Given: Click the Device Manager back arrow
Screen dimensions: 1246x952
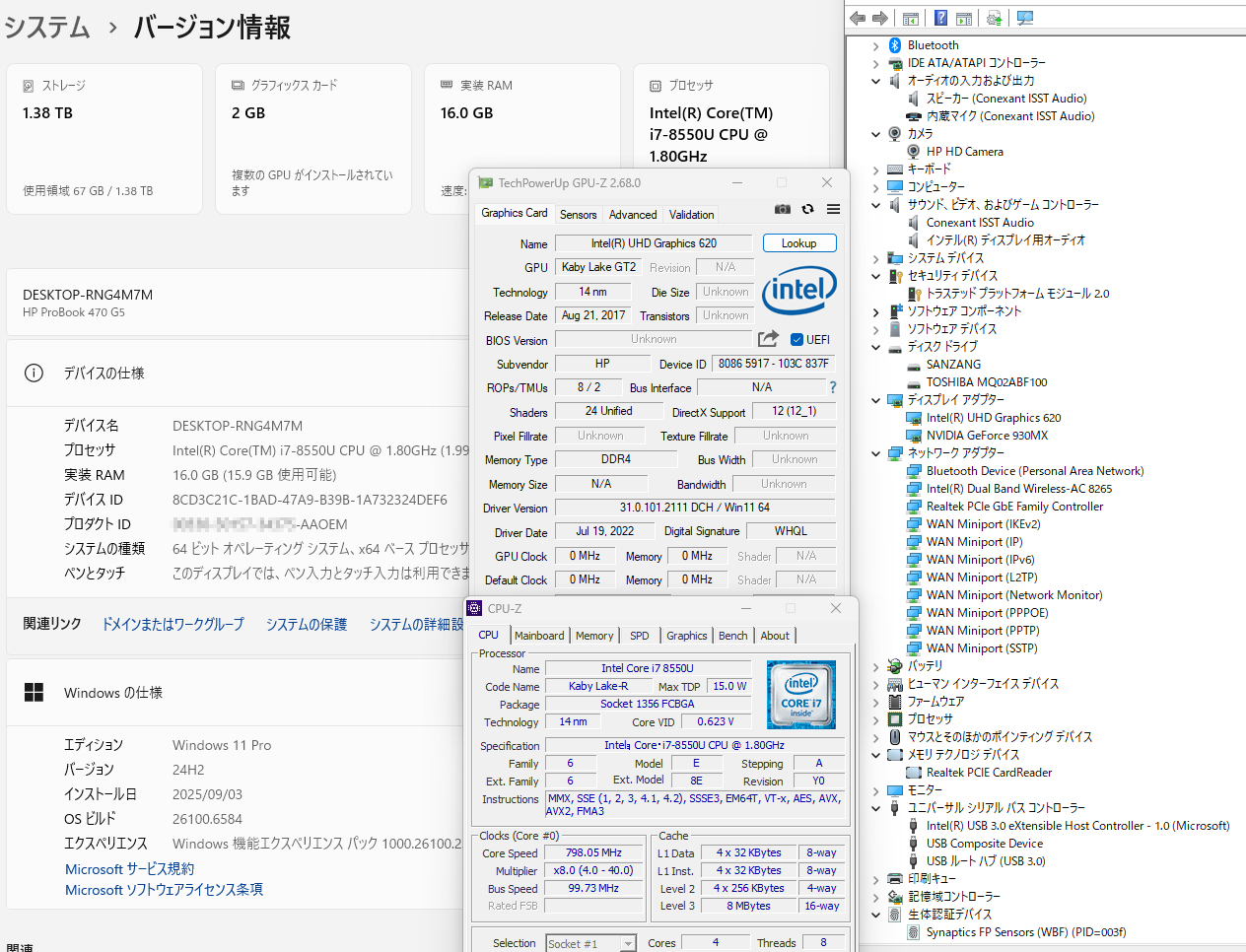Looking at the screenshot, I should pyautogui.click(x=858, y=18).
